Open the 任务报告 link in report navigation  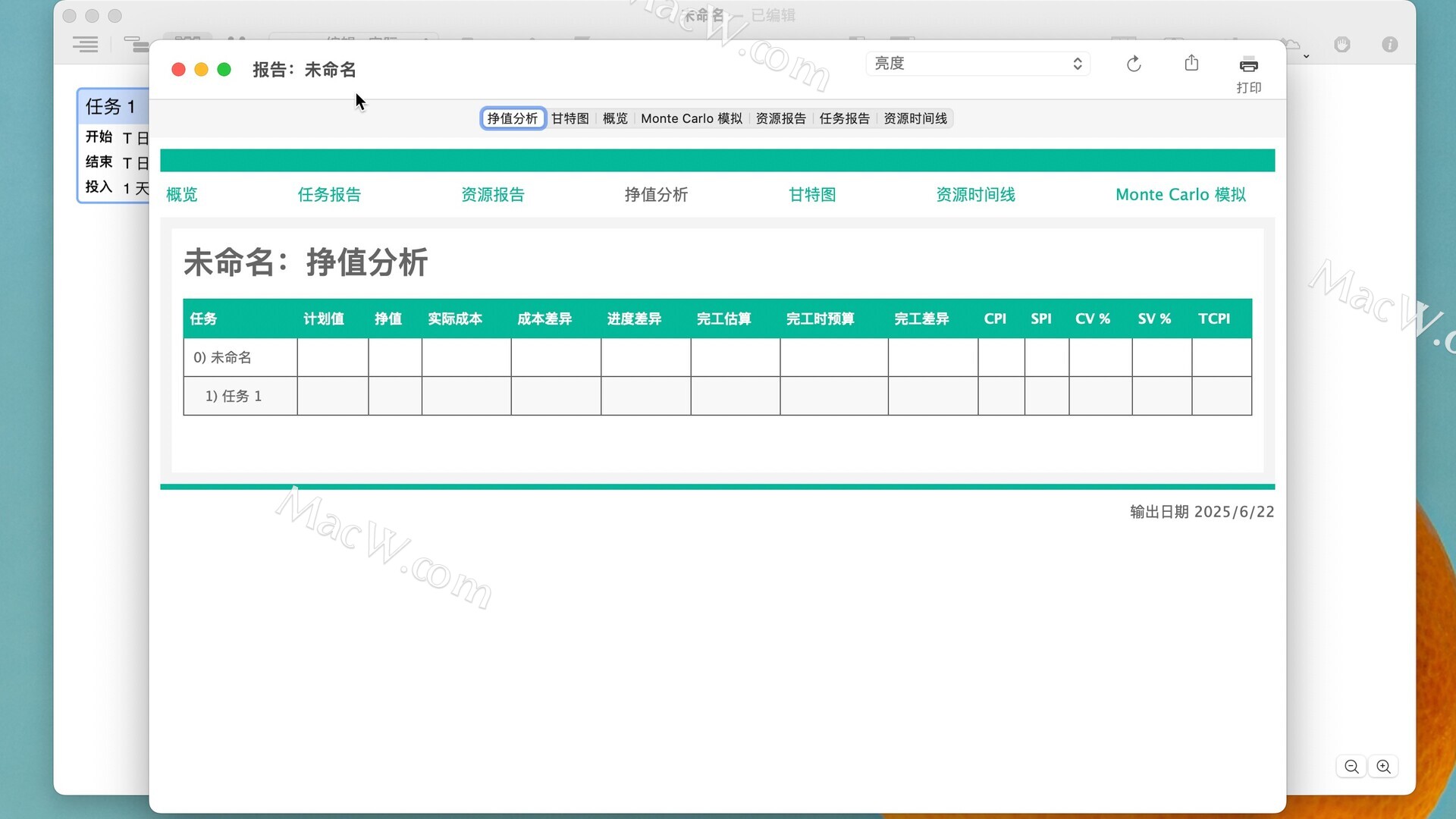click(x=329, y=195)
